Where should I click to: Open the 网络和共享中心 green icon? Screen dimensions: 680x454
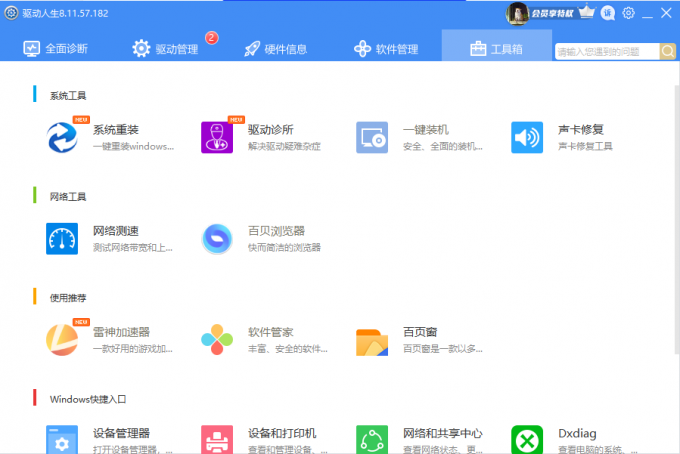click(372, 440)
